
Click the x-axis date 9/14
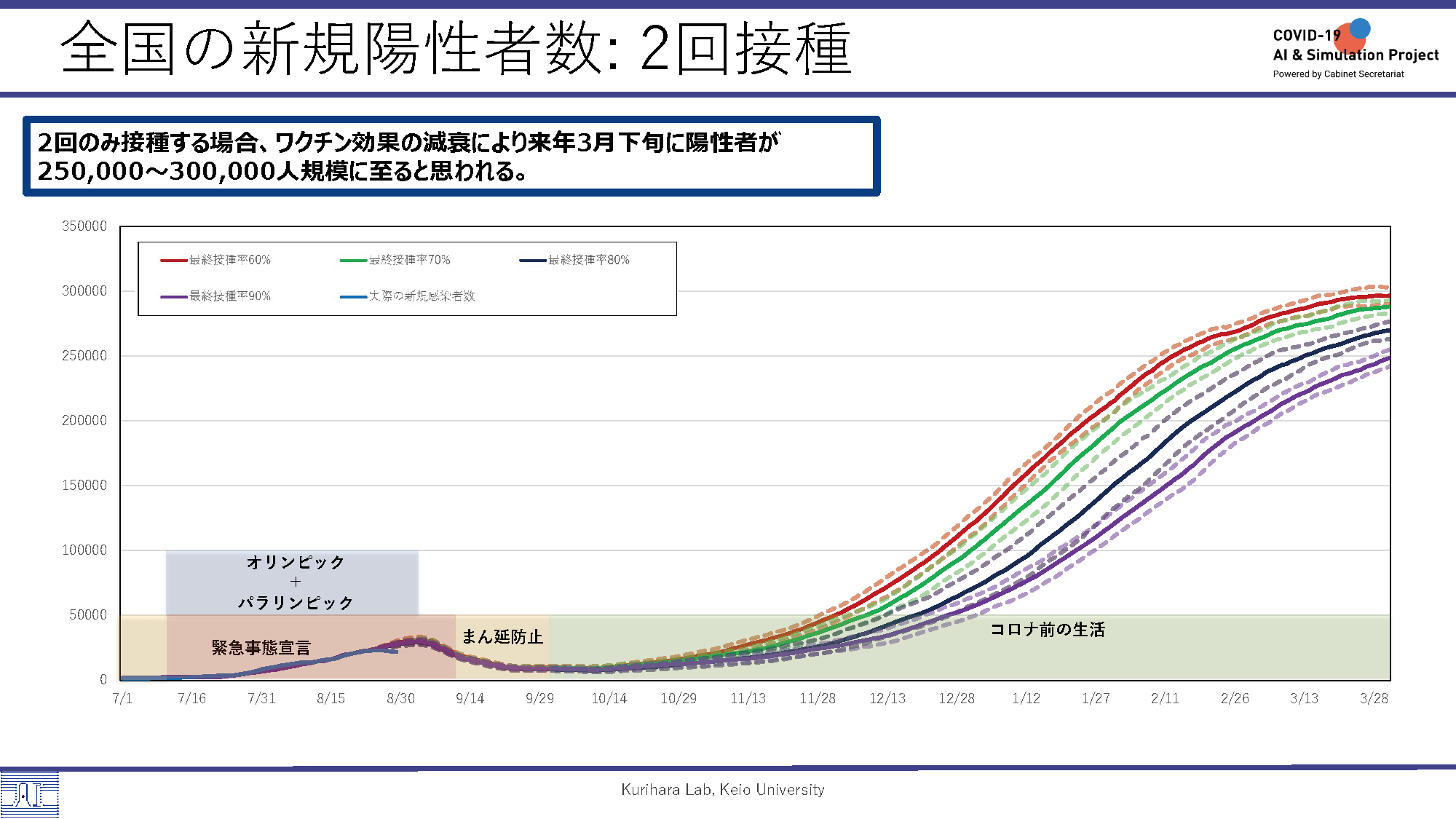point(470,699)
